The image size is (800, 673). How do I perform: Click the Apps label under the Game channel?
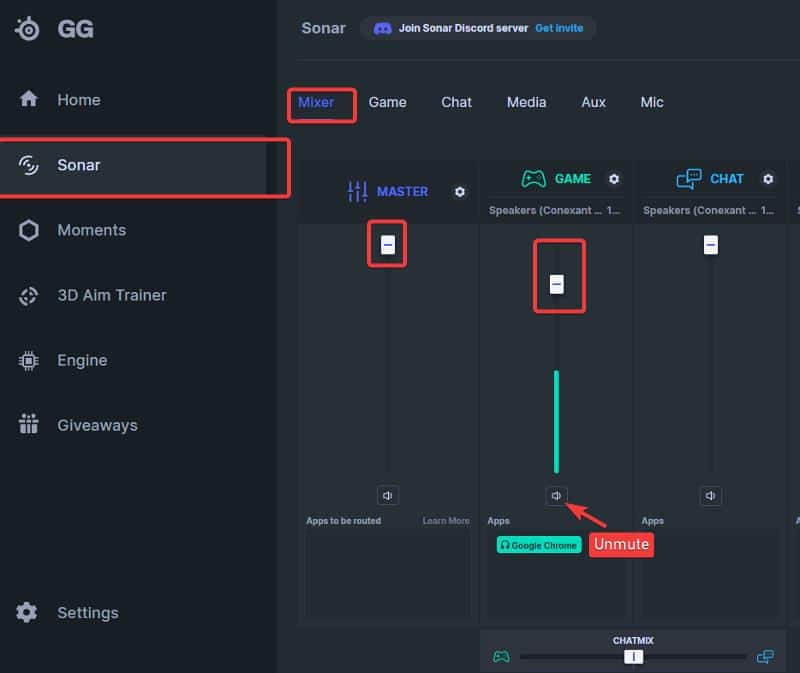tap(498, 521)
